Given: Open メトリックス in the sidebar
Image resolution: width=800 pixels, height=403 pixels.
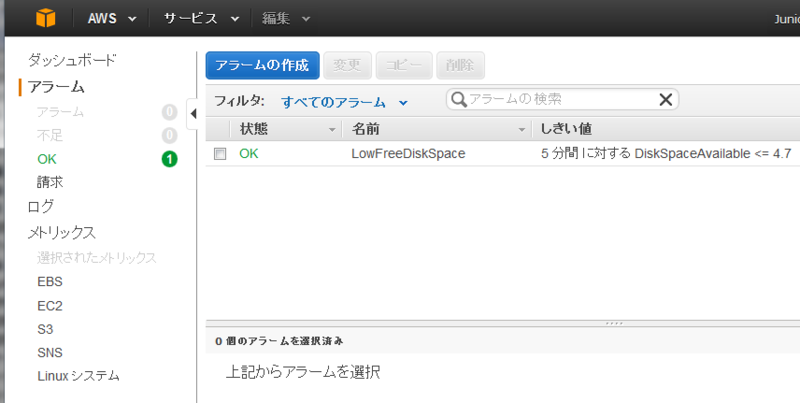Looking at the screenshot, I should click(62, 233).
